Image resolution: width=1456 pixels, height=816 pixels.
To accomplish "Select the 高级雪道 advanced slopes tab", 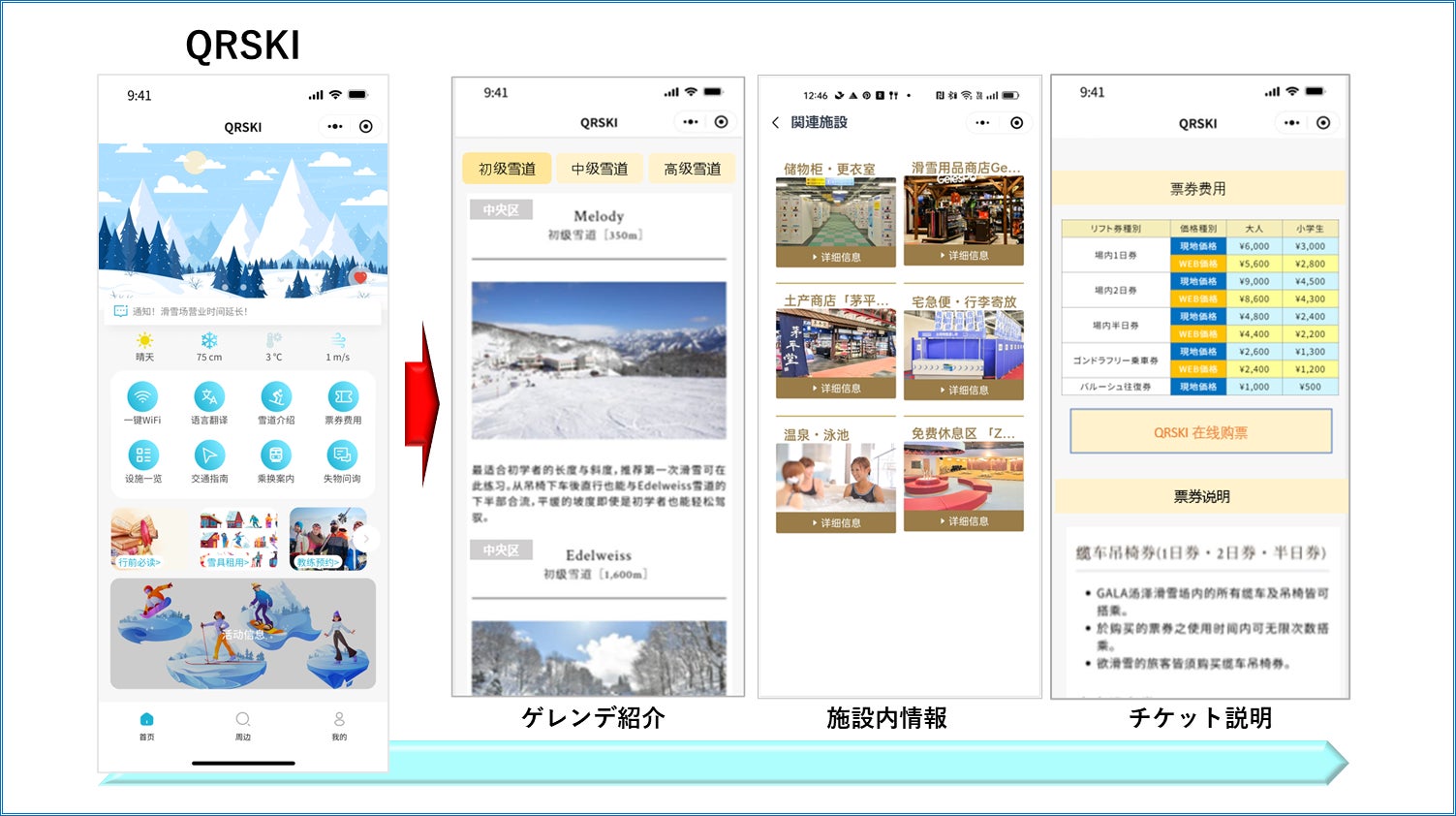I will pos(692,169).
